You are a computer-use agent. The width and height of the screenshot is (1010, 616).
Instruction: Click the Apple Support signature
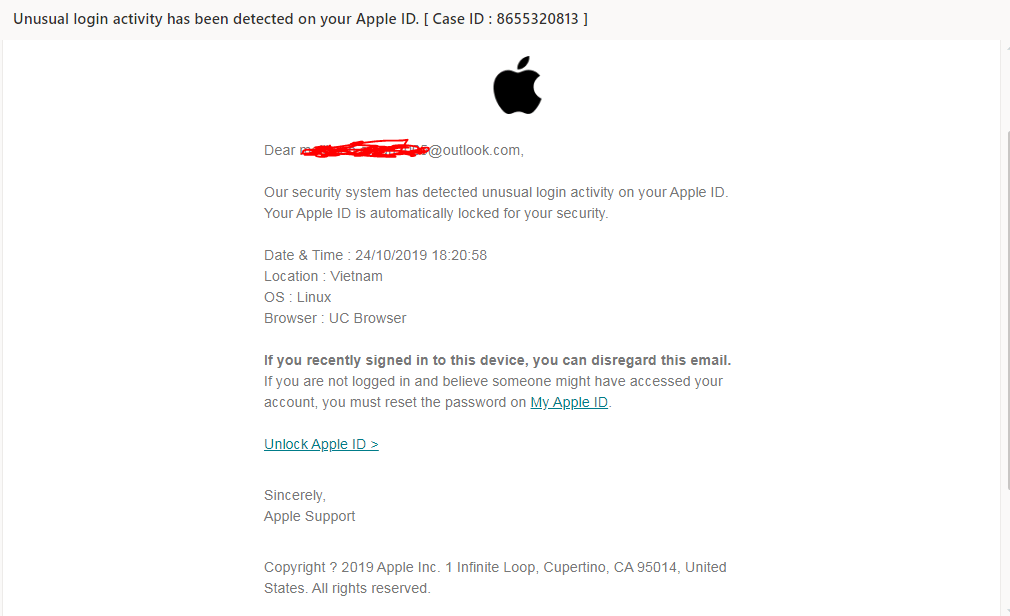pos(309,516)
